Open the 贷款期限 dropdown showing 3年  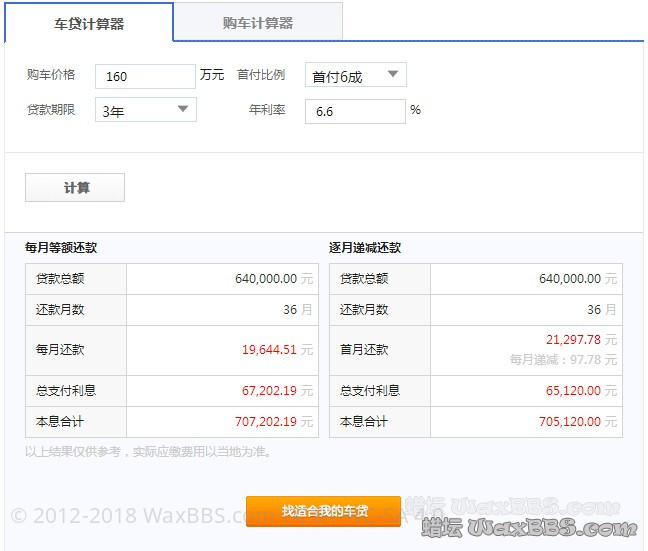pos(145,111)
